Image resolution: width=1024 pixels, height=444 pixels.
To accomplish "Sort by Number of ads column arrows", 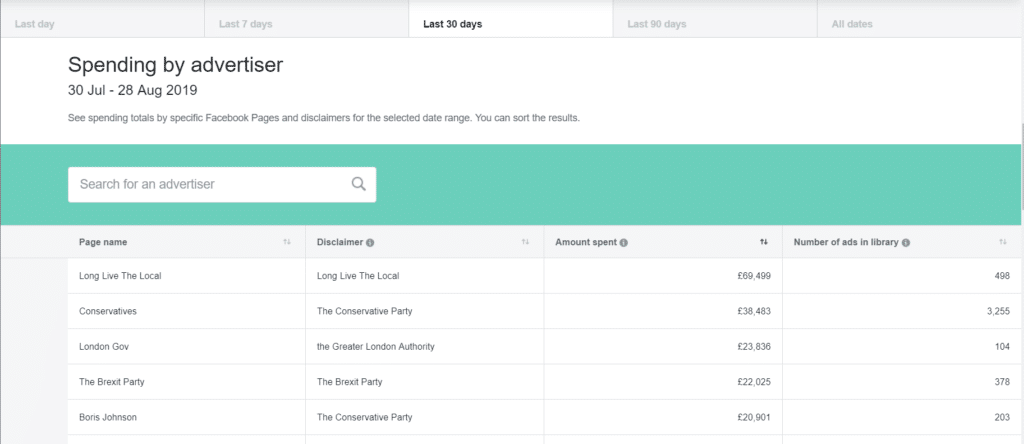I will (1002, 242).
